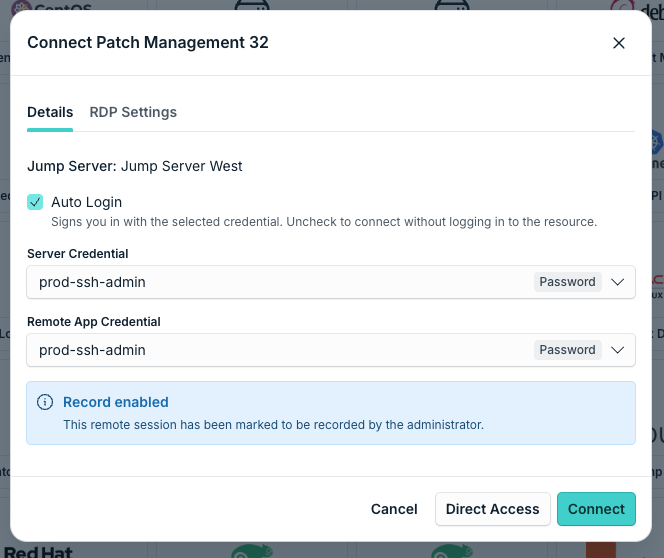Viewport: 664px width, 558px height.
Task: Click the Record enabled heading
Action: [116, 402]
